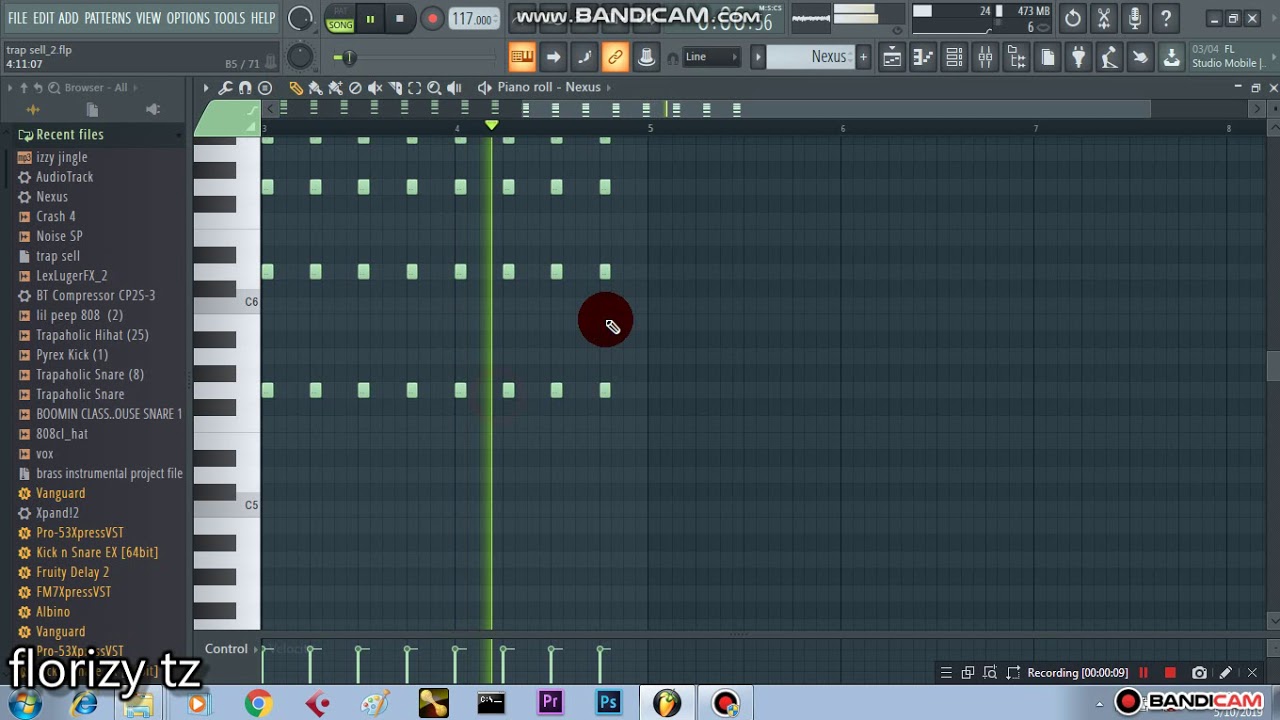Open the PATTERNS menu

107,18
